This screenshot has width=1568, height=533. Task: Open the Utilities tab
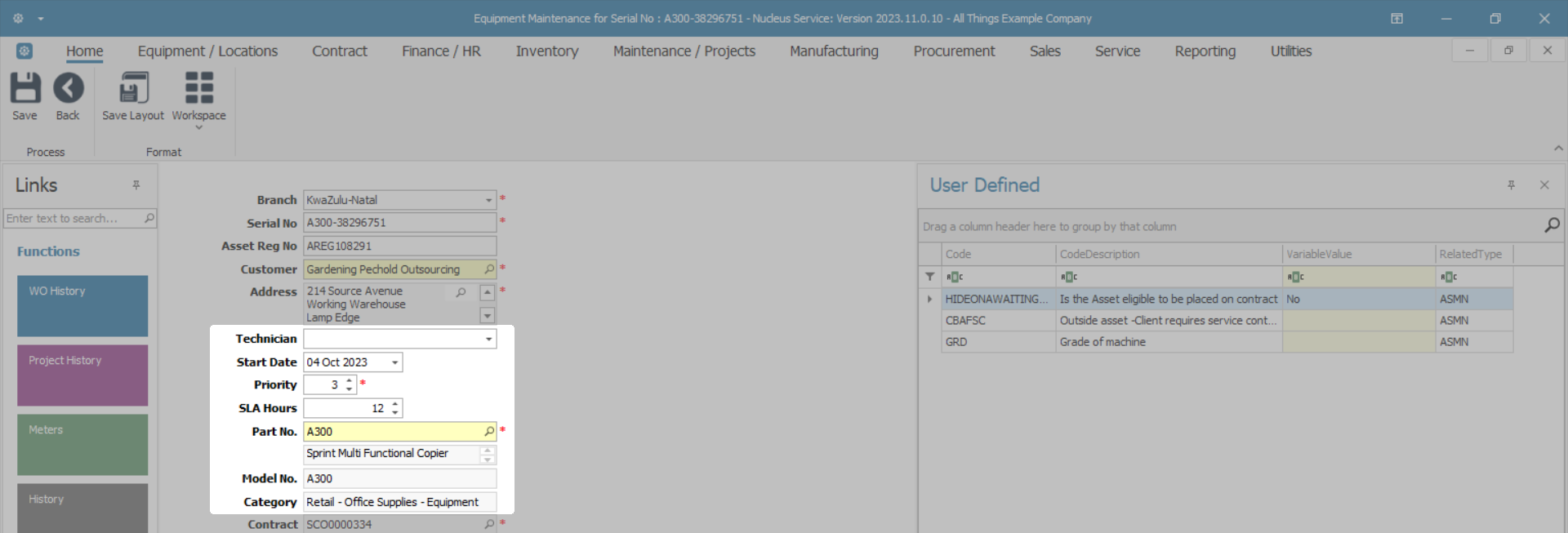click(x=1290, y=51)
